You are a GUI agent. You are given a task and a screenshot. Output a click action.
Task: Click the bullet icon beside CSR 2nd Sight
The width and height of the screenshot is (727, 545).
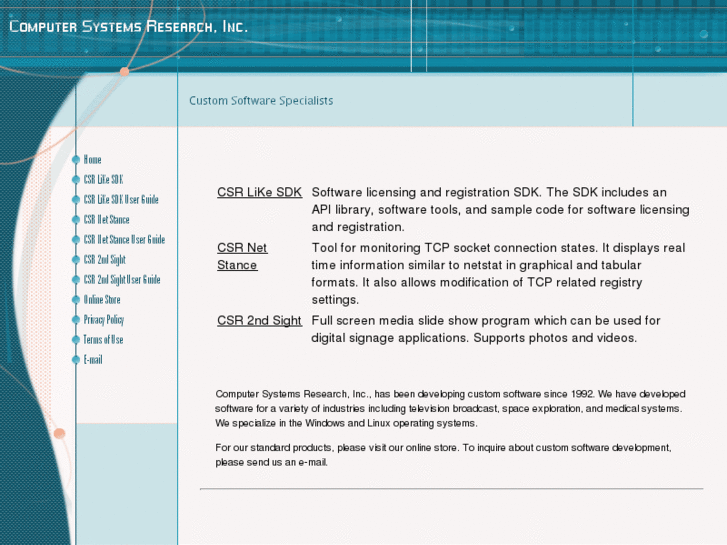pyautogui.click(x=76, y=259)
